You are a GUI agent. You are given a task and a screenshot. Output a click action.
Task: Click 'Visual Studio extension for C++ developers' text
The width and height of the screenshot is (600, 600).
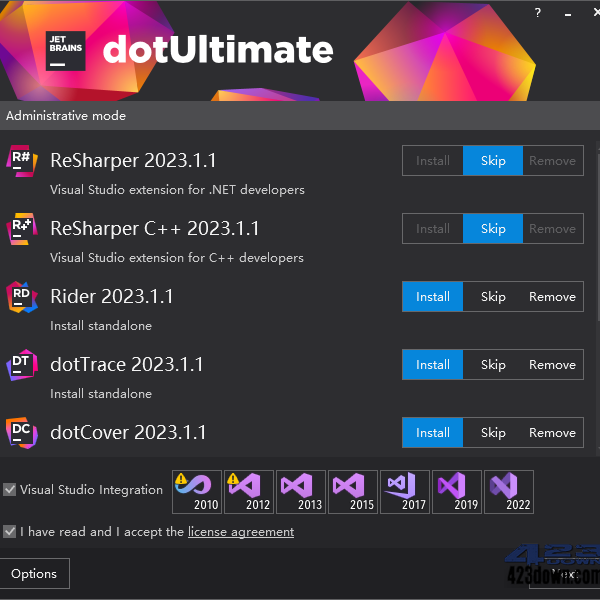point(177,258)
